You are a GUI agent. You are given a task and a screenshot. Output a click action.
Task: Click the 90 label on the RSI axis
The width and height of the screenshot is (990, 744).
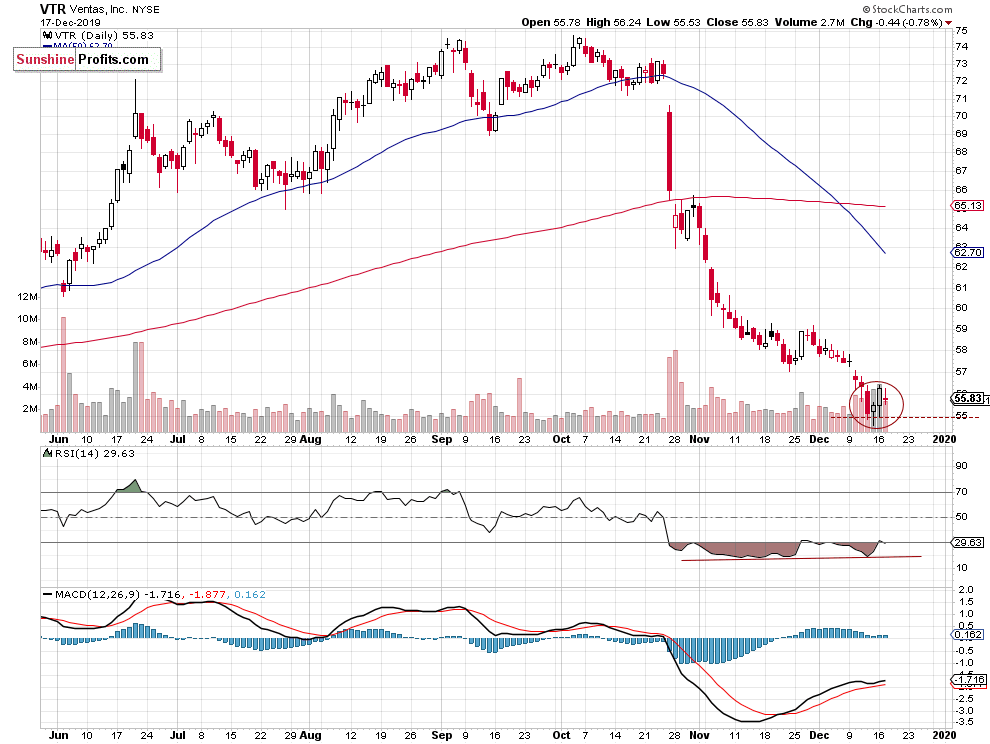[961, 466]
